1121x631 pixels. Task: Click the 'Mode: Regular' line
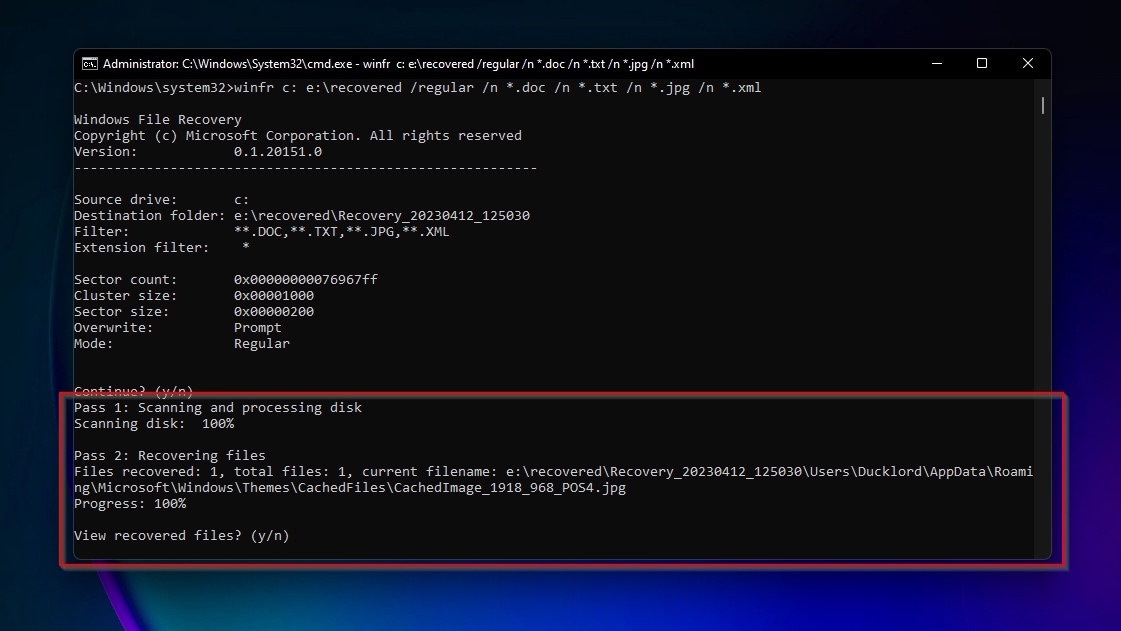tap(182, 344)
